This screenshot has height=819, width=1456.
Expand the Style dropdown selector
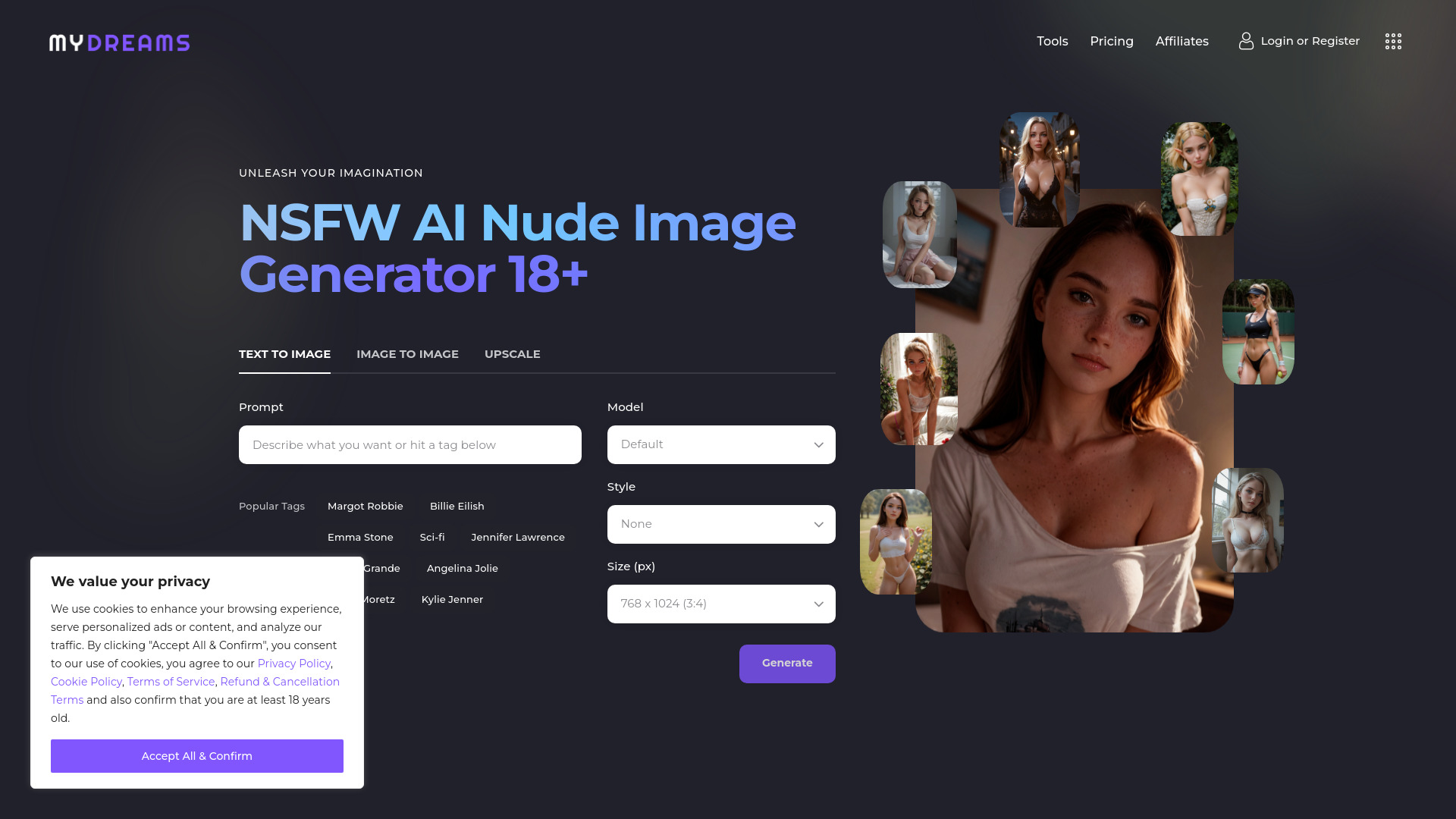[x=721, y=524]
